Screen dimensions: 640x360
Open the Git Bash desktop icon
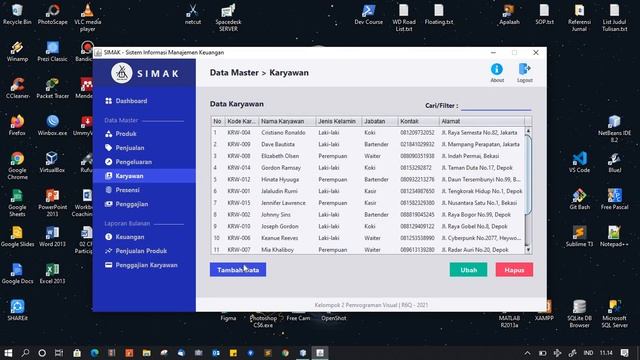(579, 199)
